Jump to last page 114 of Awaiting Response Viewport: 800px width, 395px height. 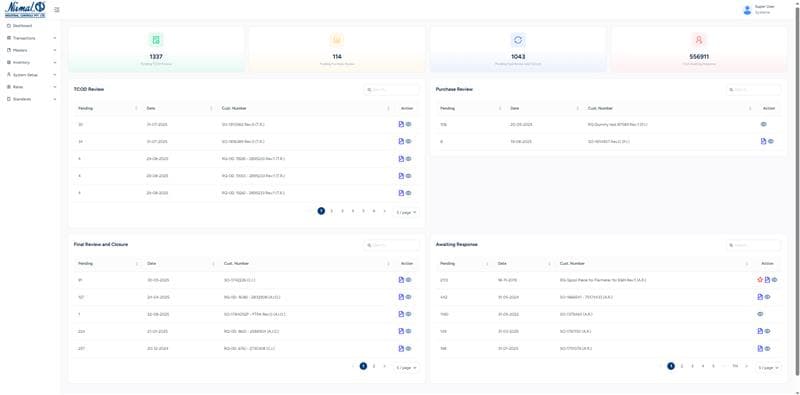point(735,366)
